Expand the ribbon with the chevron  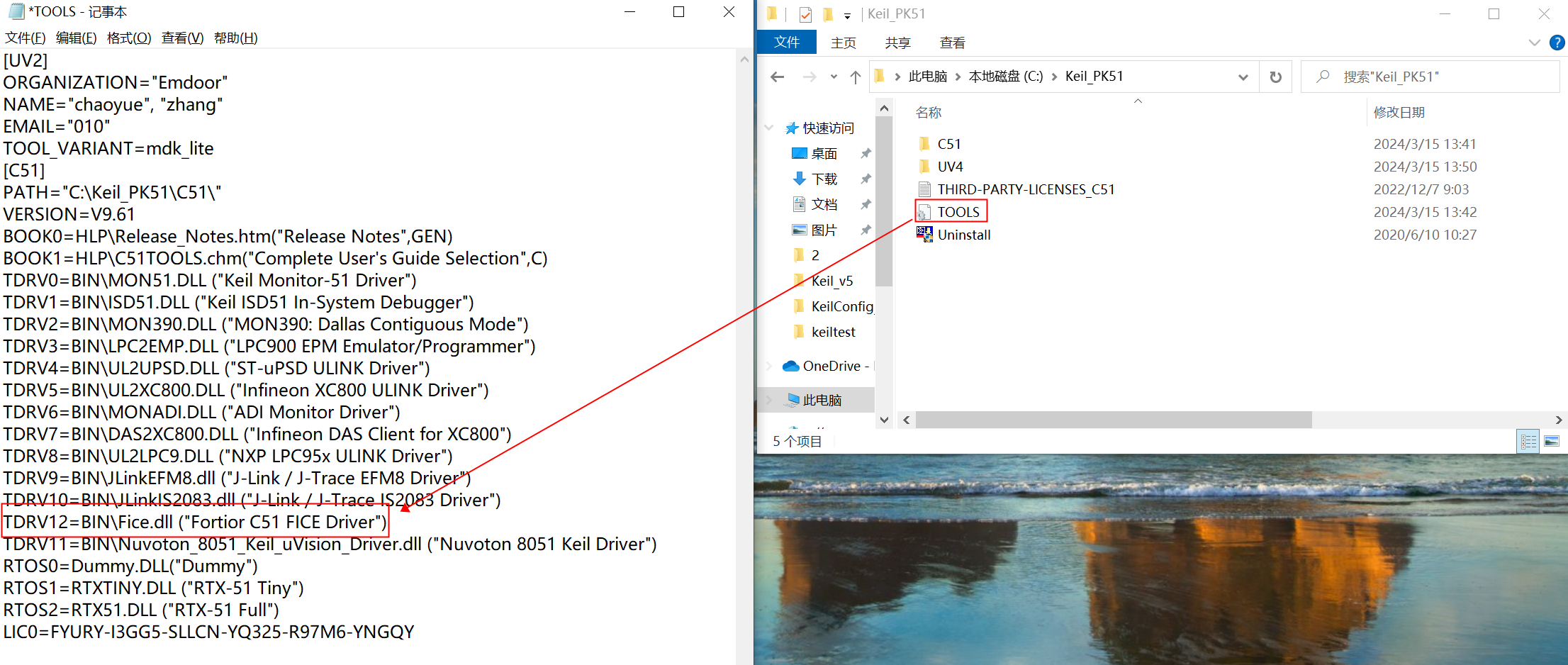point(1535,43)
